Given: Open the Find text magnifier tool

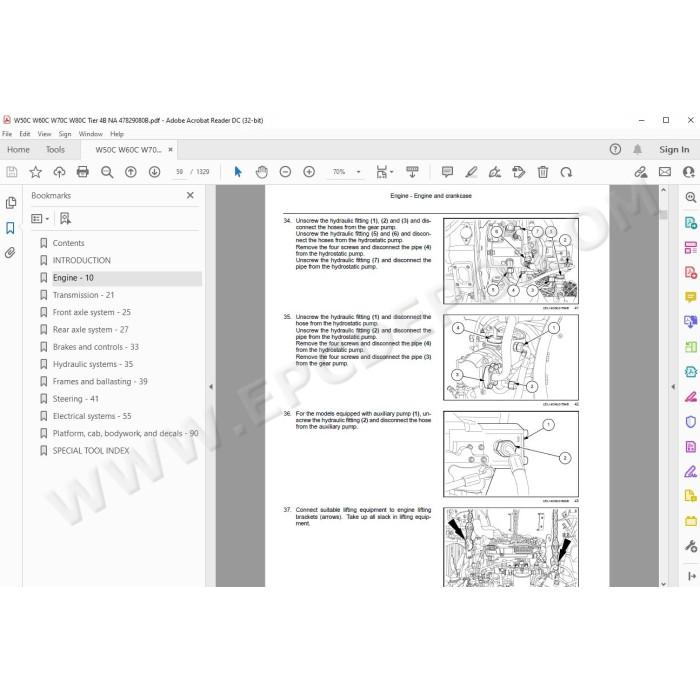Looking at the screenshot, I should coord(107,172).
